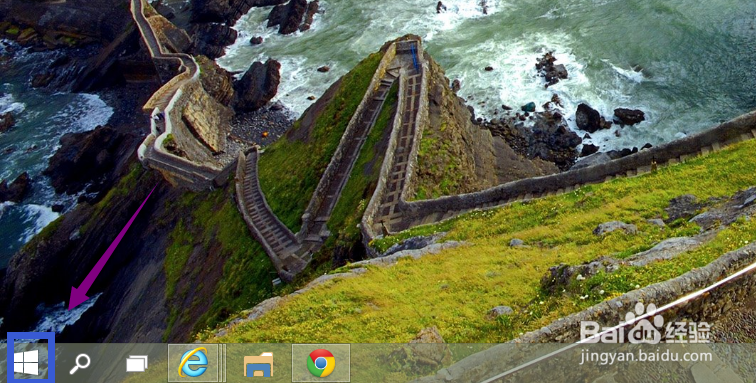Open File Explorer folder icon
756x383 pixels.
click(258, 364)
